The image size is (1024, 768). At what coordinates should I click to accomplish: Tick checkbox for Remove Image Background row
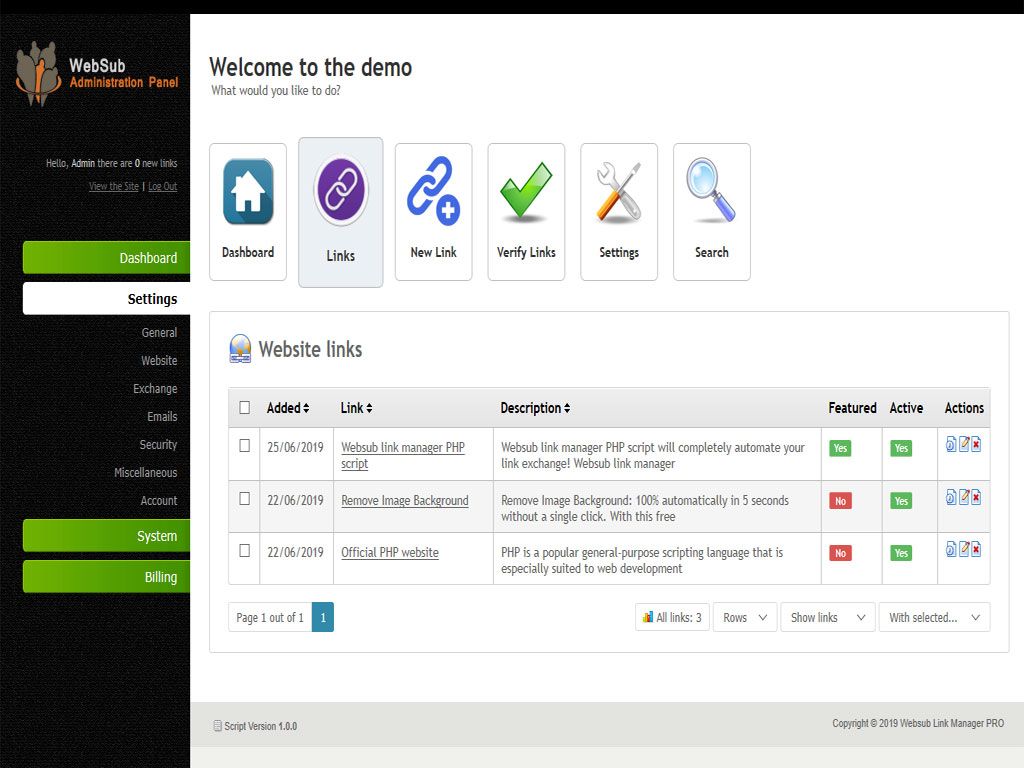point(244,498)
